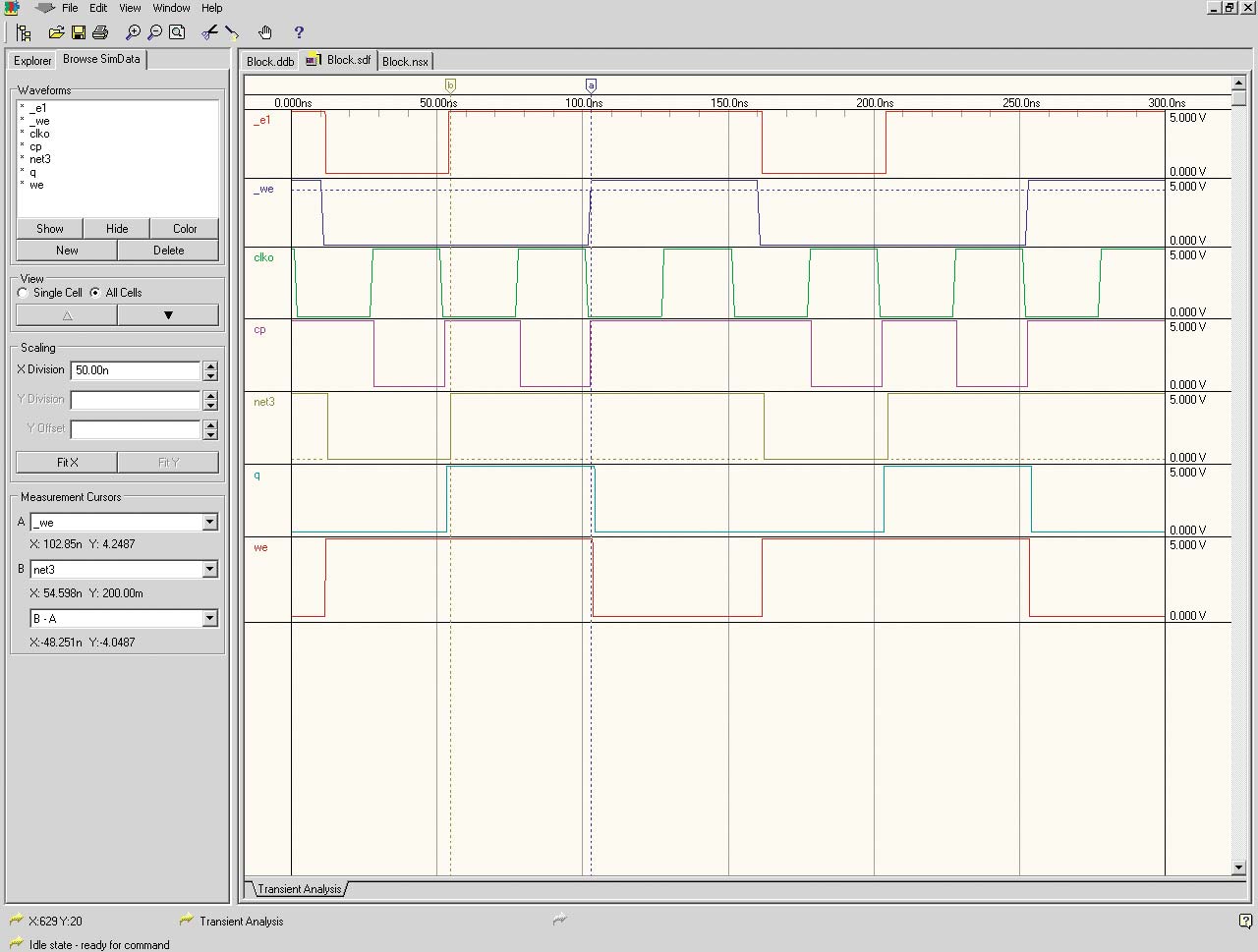
Task: Select net3 in the Waveforms list
Action: click(40, 159)
